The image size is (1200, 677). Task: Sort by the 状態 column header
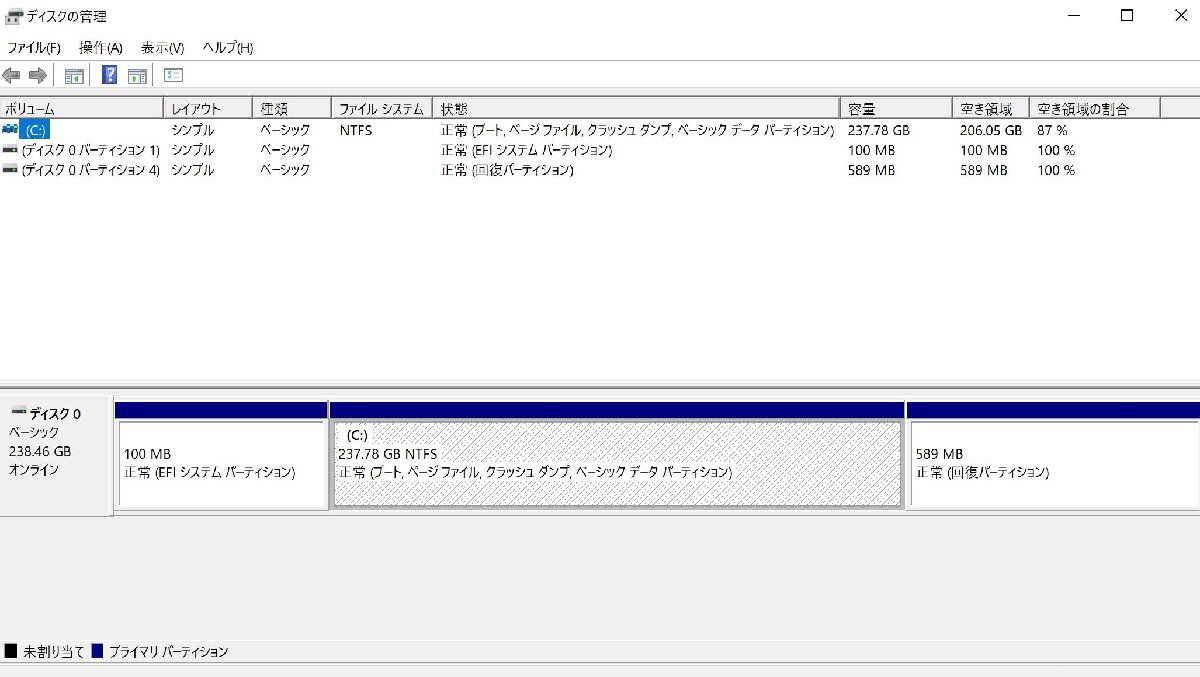tap(637, 108)
